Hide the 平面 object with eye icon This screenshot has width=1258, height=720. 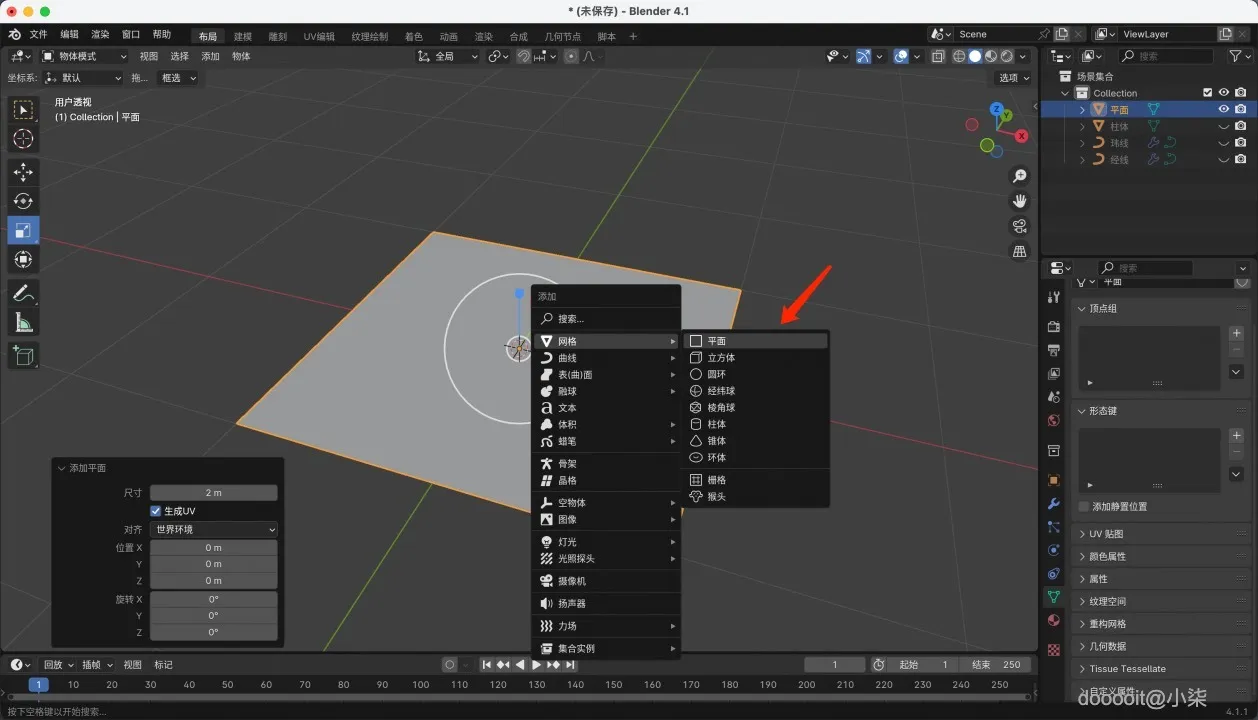(1223, 109)
